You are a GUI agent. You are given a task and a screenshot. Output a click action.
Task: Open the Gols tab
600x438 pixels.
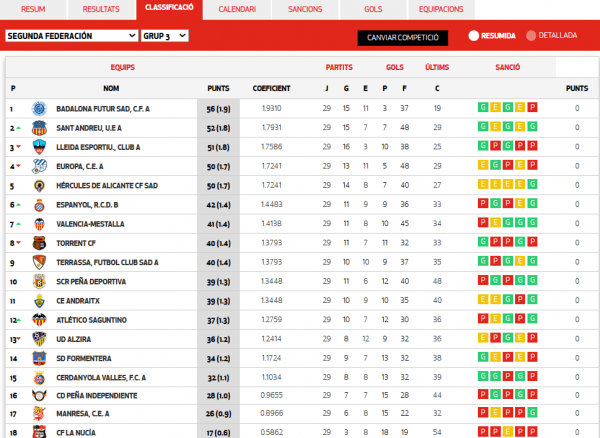(373, 9)
